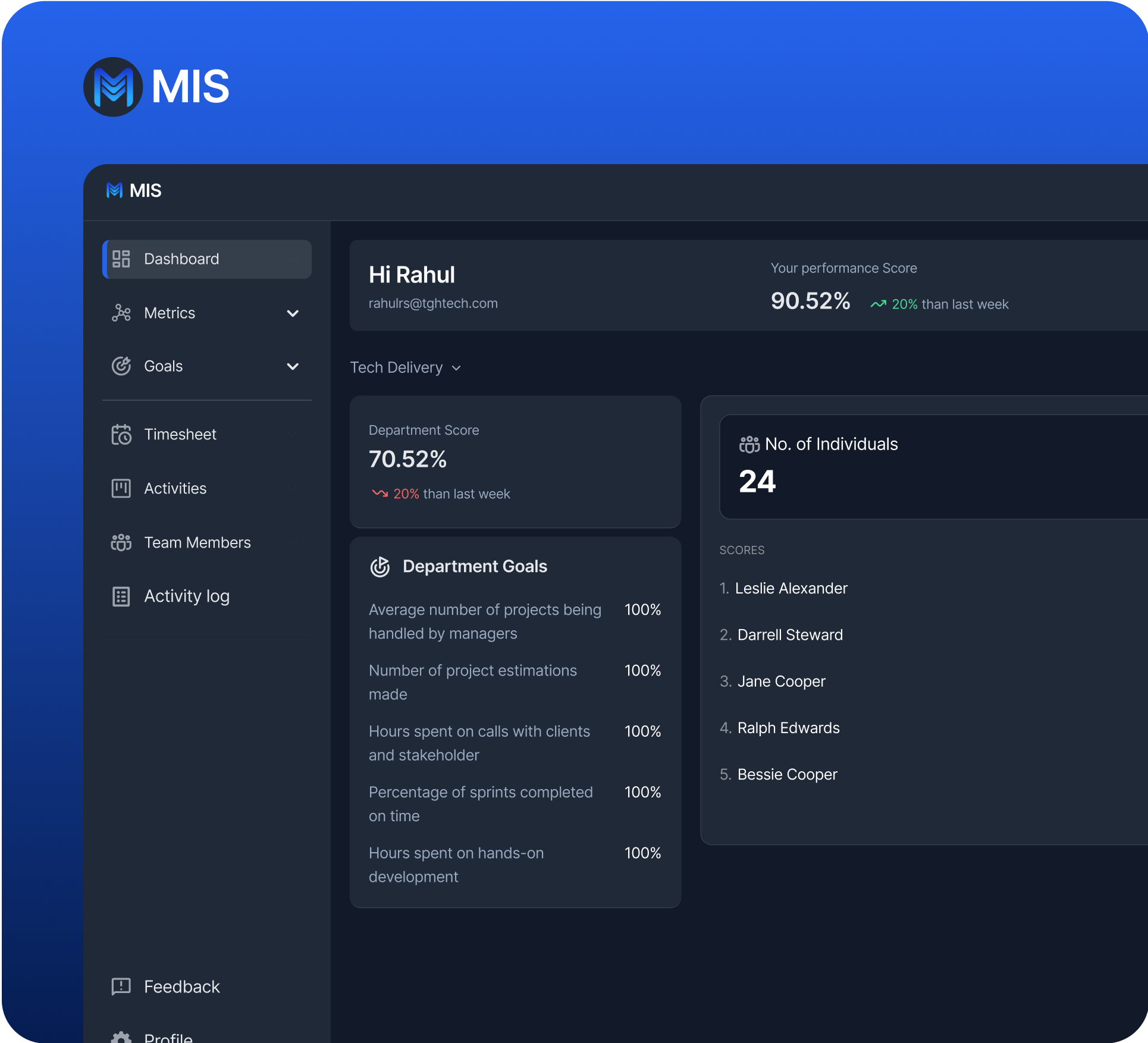
Task: Click the Department Goals target icon
Action: coord(380,567)
